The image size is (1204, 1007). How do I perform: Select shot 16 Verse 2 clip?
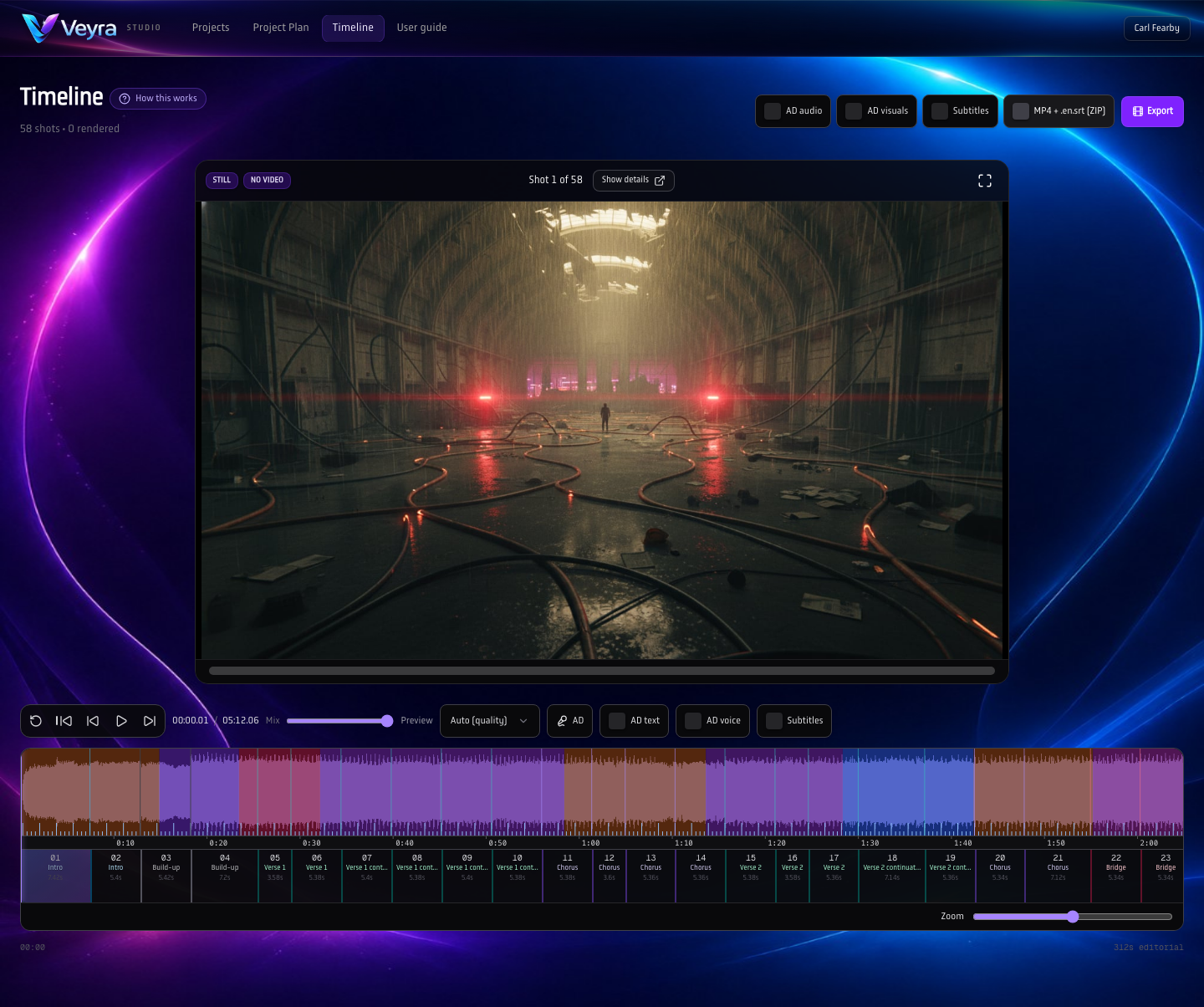793,876
